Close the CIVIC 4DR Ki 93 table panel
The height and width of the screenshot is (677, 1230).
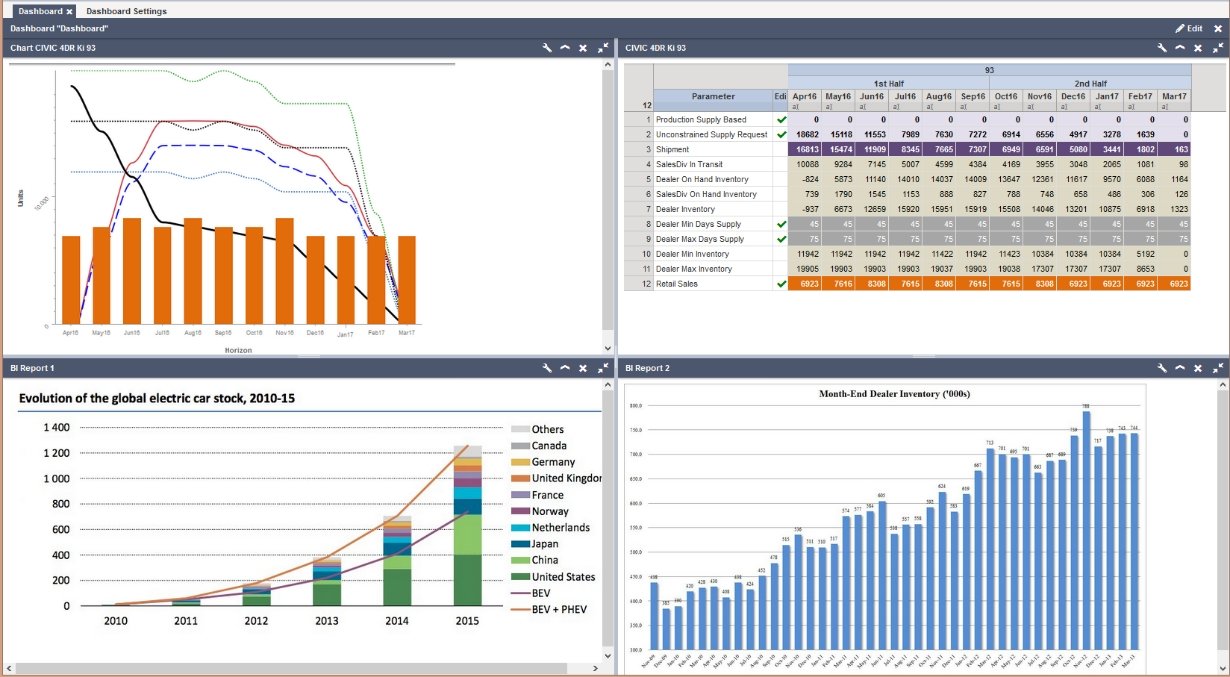click(1198, 48)
